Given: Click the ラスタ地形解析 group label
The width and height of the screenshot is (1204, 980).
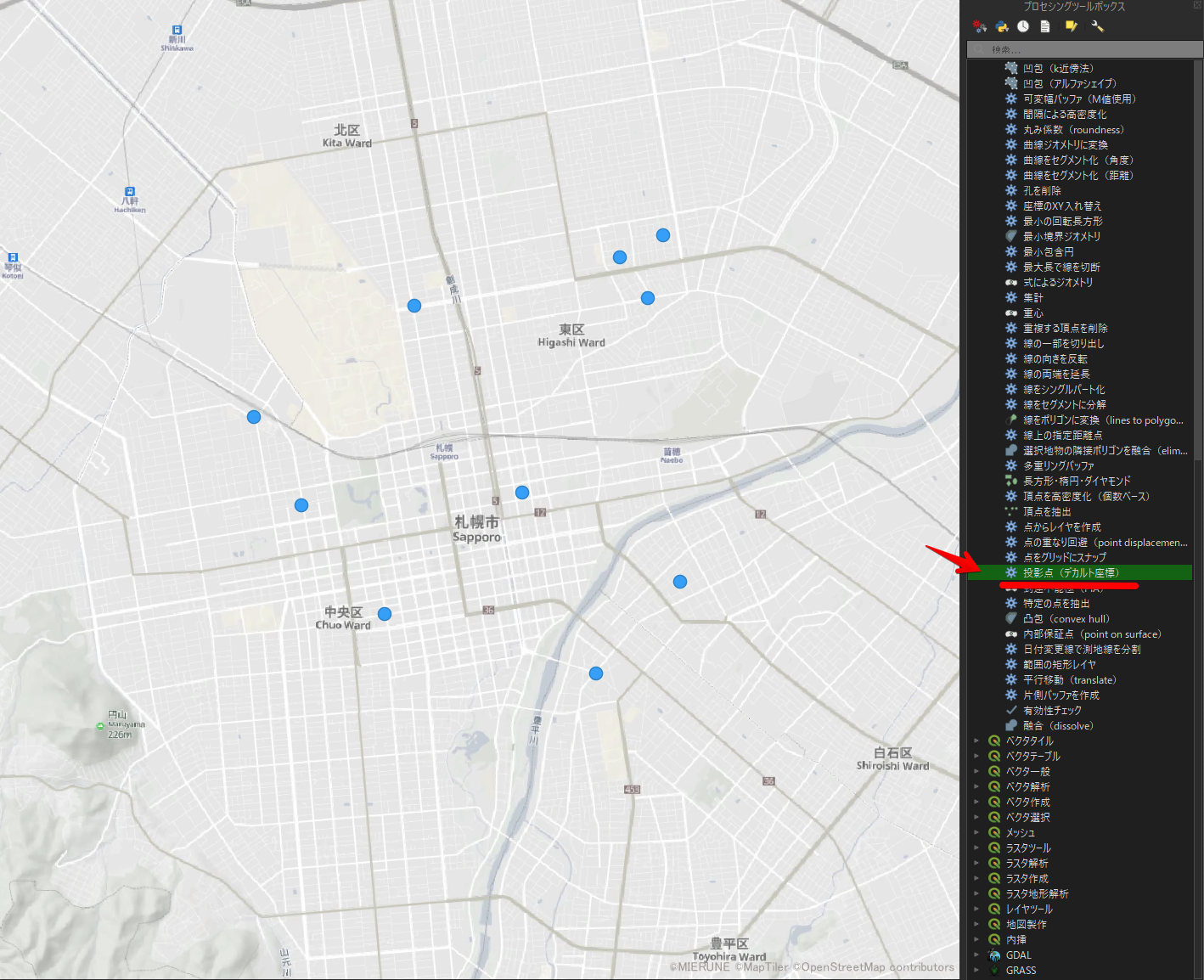Looking at the screenshot, I should 1038,893.
